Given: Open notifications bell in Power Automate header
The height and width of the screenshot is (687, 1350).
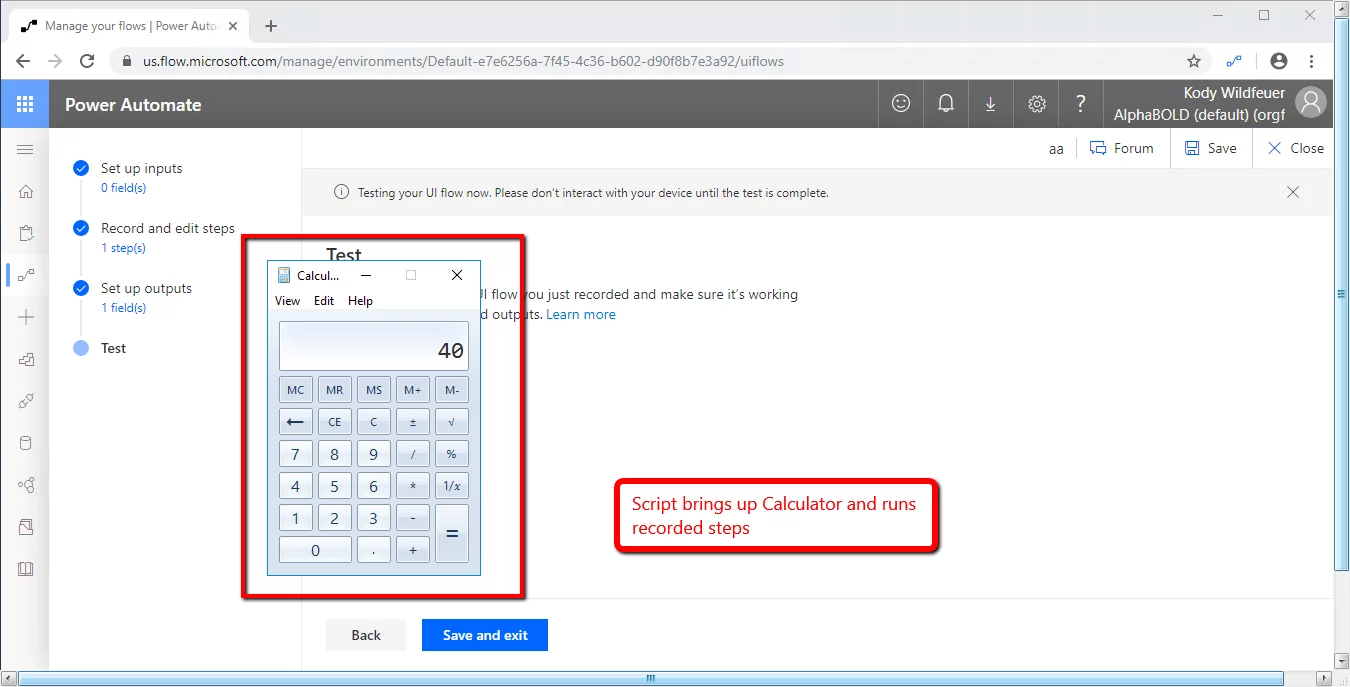Looking at the screenshot, I should [x=945, y=104].
